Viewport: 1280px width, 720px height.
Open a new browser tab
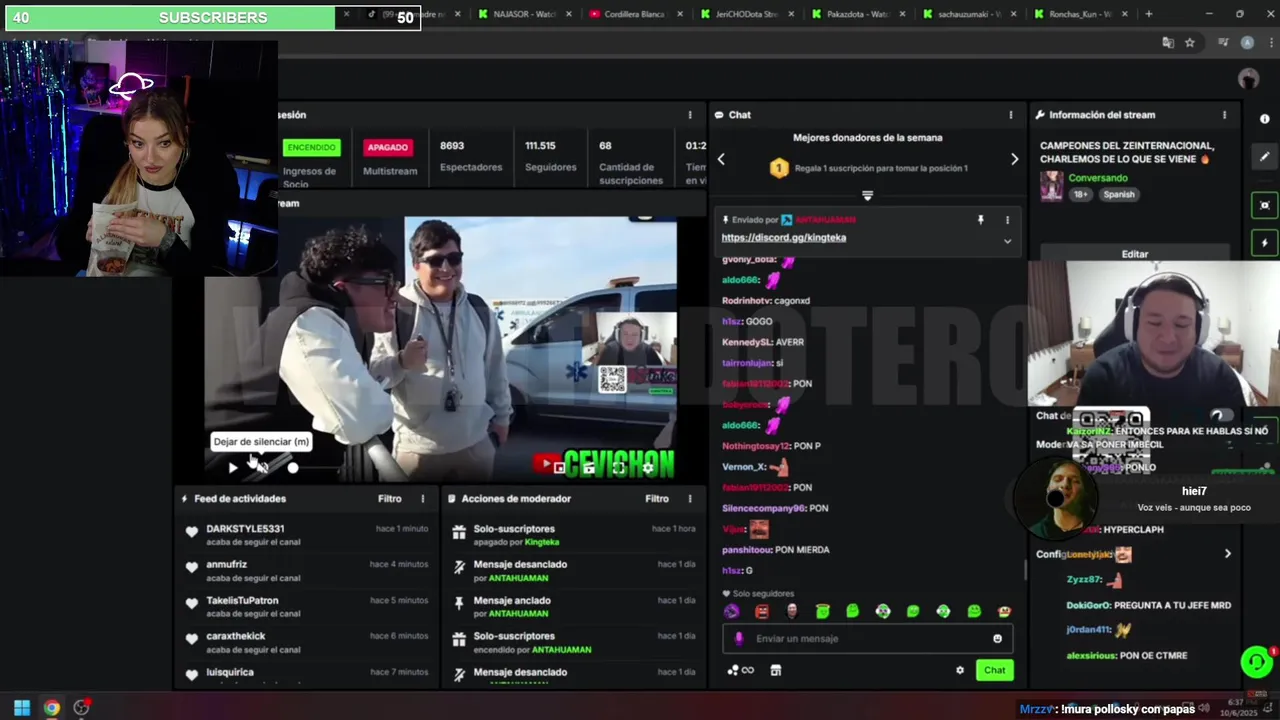pyautogui.click(x=1148, y=14)
